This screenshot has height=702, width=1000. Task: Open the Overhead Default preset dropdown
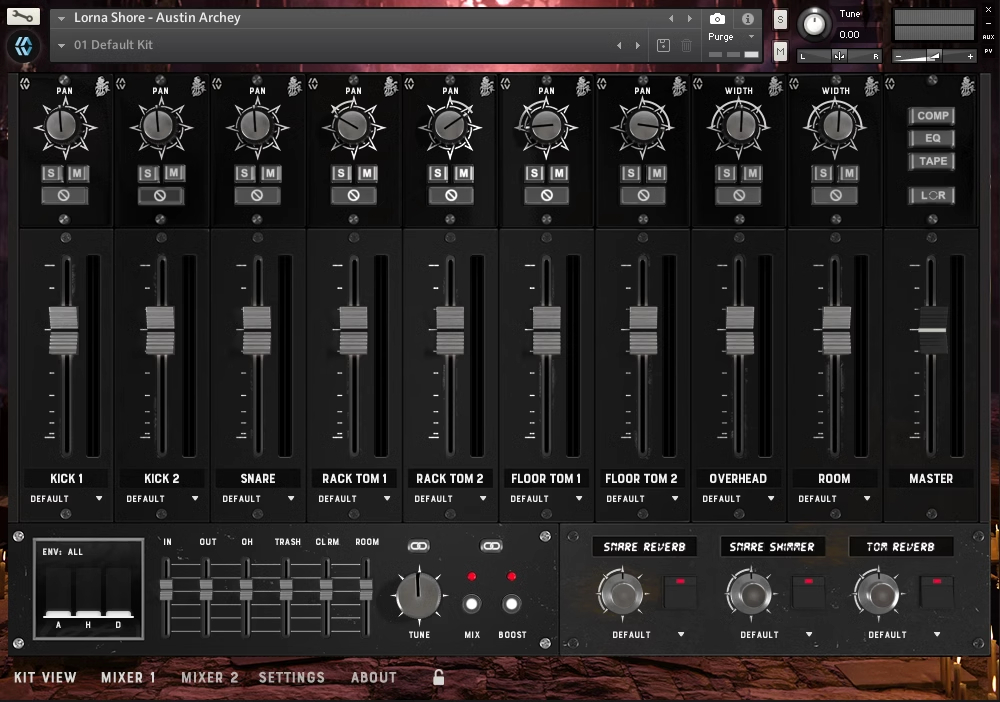coord(739,499)
